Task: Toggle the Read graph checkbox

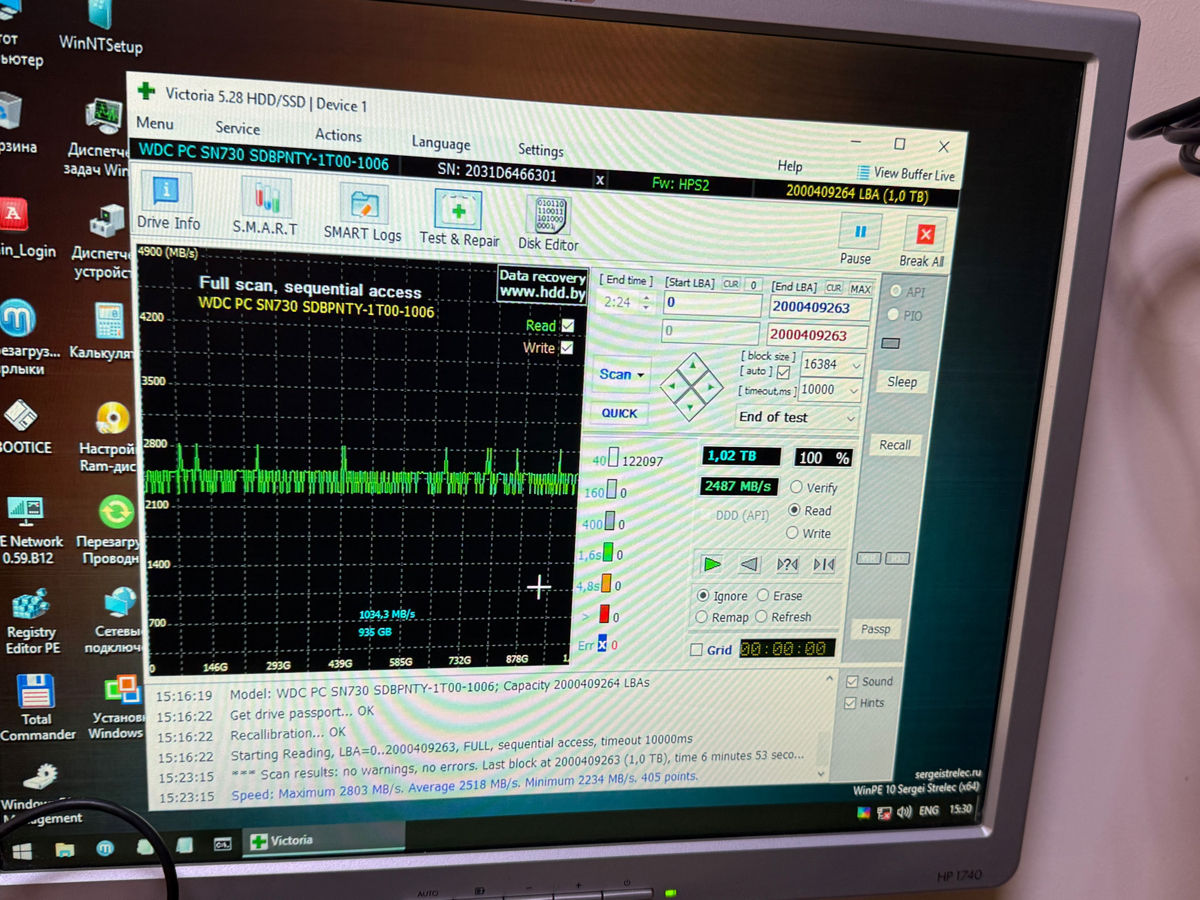Action: pos(568,326)
